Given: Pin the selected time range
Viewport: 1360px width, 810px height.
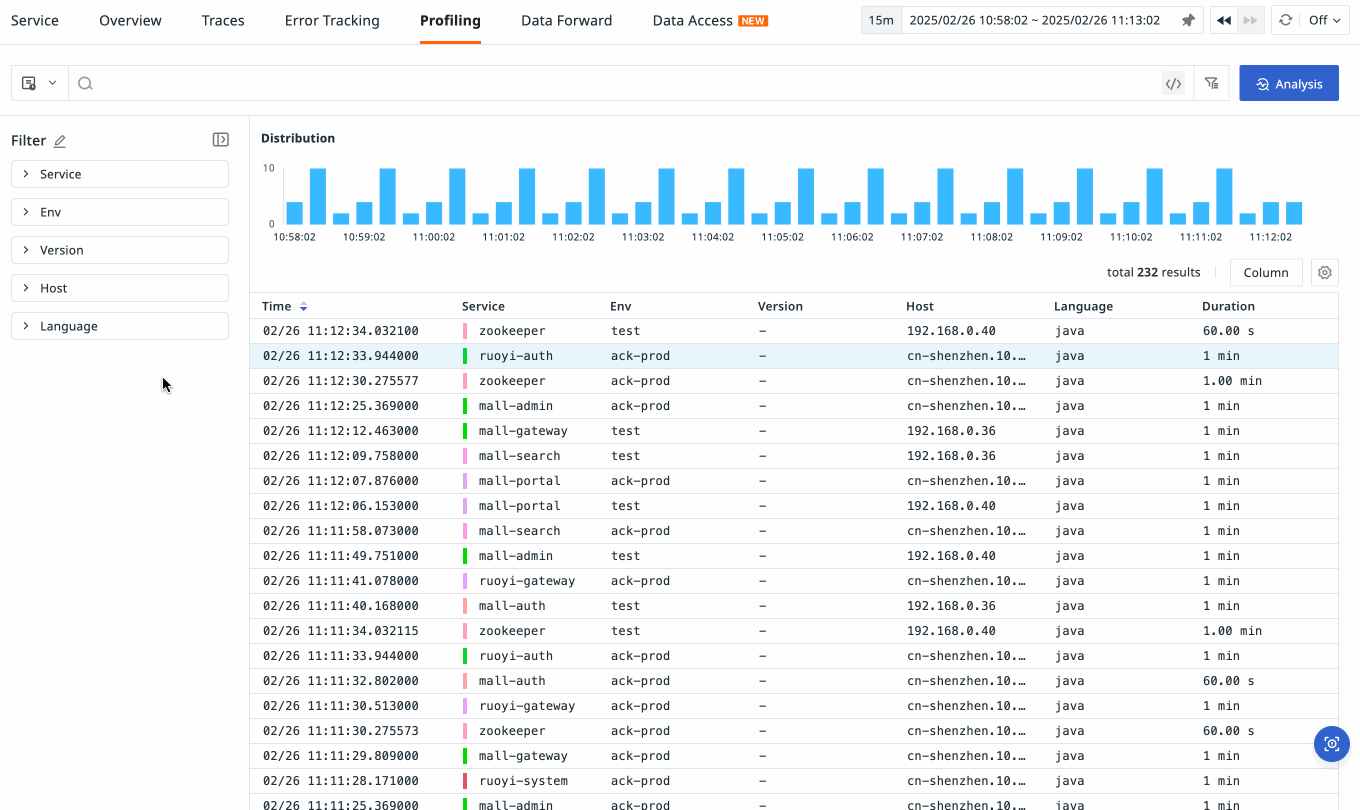Looking at the screenshot, I should click(x=1188, y=20).
